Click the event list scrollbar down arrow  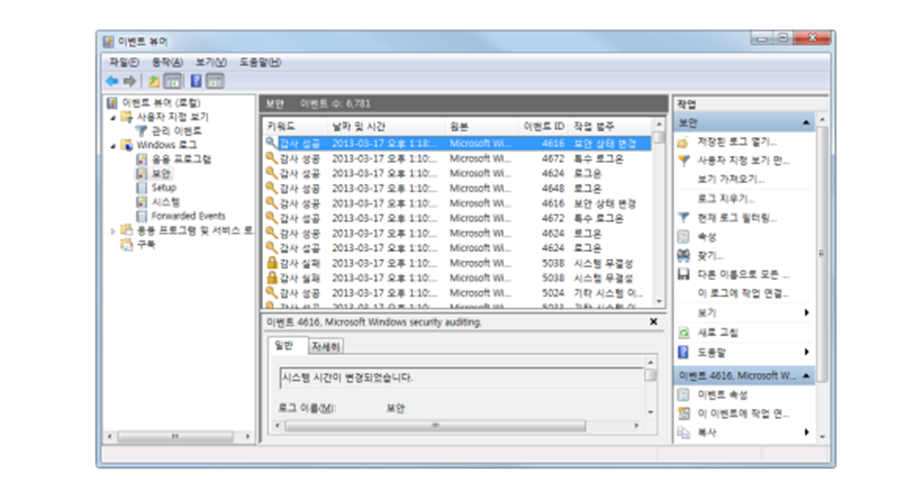pyautogui.click(x=659, y=302)
